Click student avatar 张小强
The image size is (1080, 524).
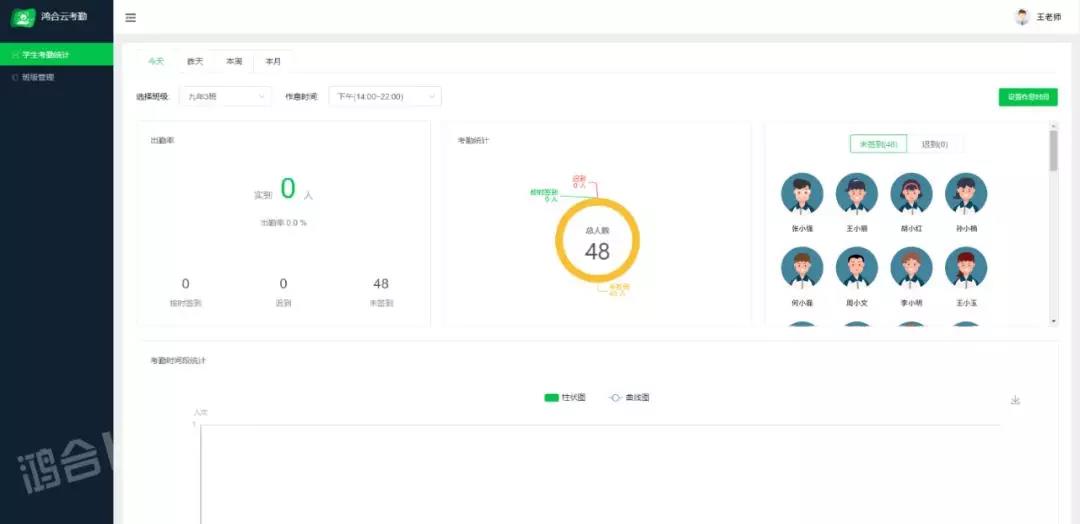pos(802,194)
